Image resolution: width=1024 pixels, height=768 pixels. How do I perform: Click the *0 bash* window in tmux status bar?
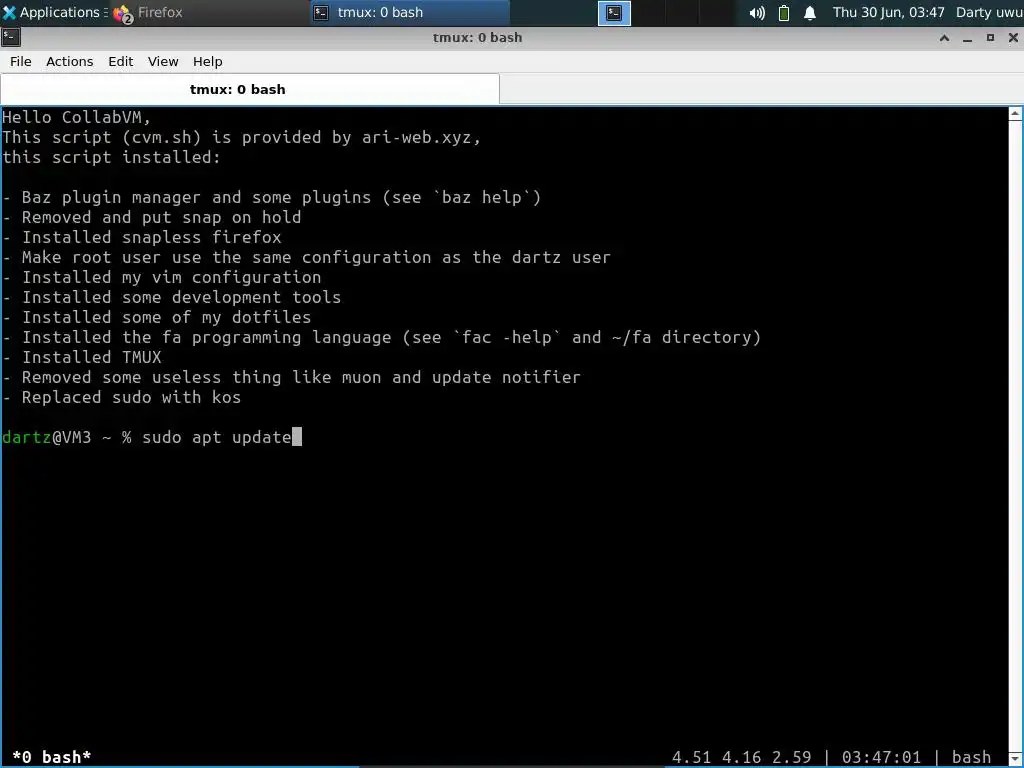pyautogui.click(x=52, y=757)
